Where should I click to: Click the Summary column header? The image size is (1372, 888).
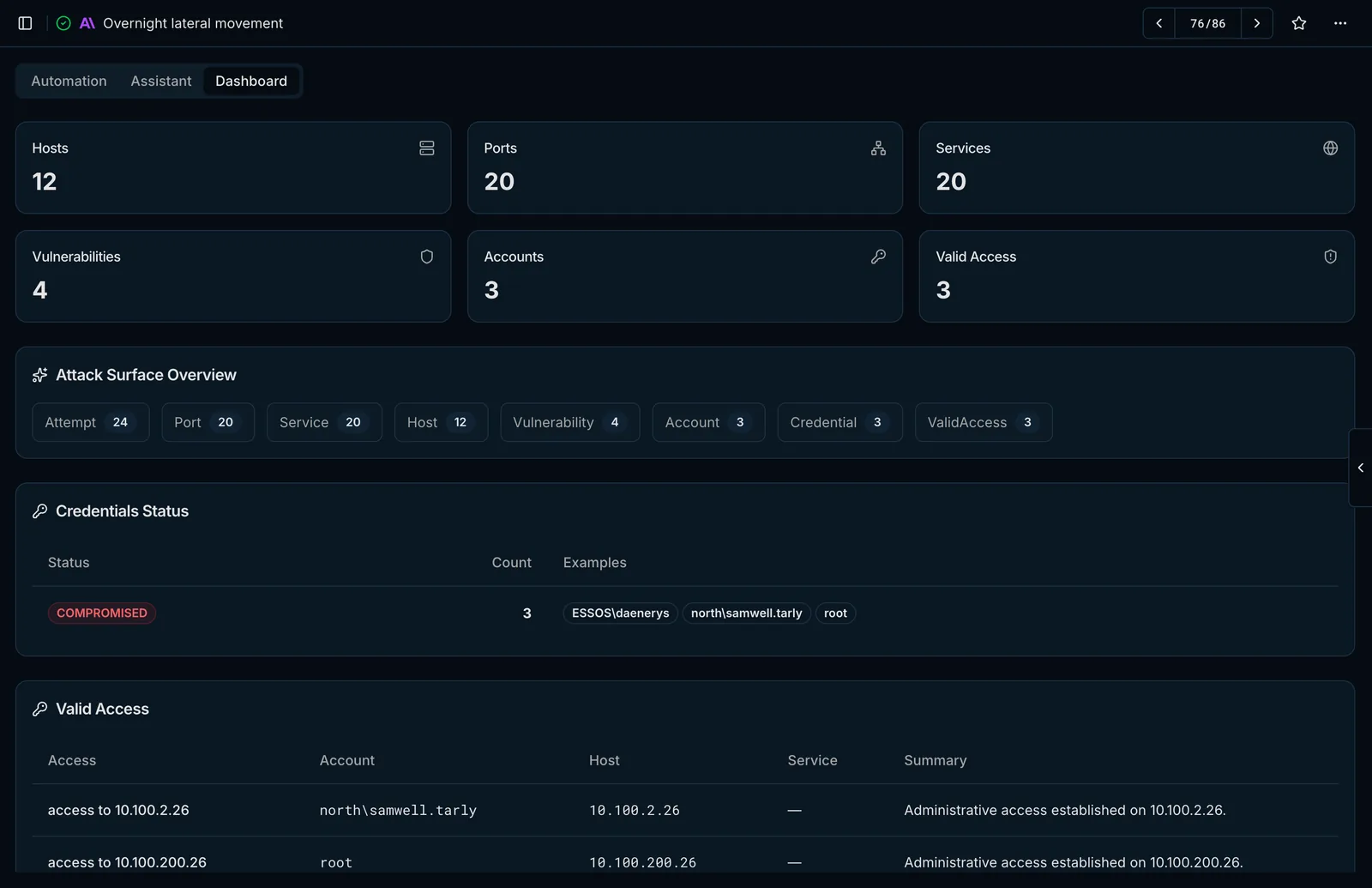pyautogui.click(x=936, y=760)
